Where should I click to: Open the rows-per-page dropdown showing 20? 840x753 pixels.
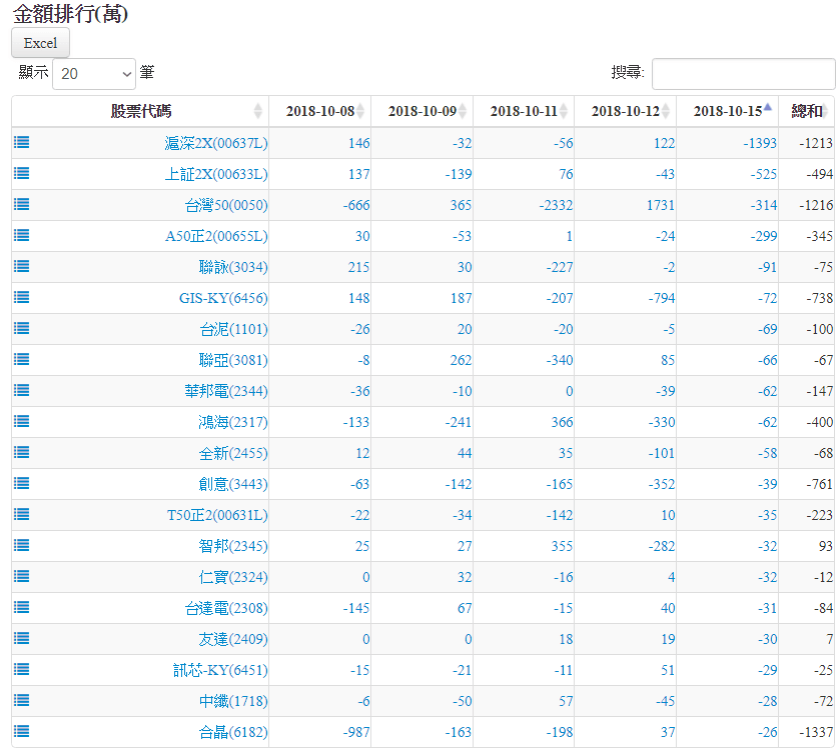94,73
